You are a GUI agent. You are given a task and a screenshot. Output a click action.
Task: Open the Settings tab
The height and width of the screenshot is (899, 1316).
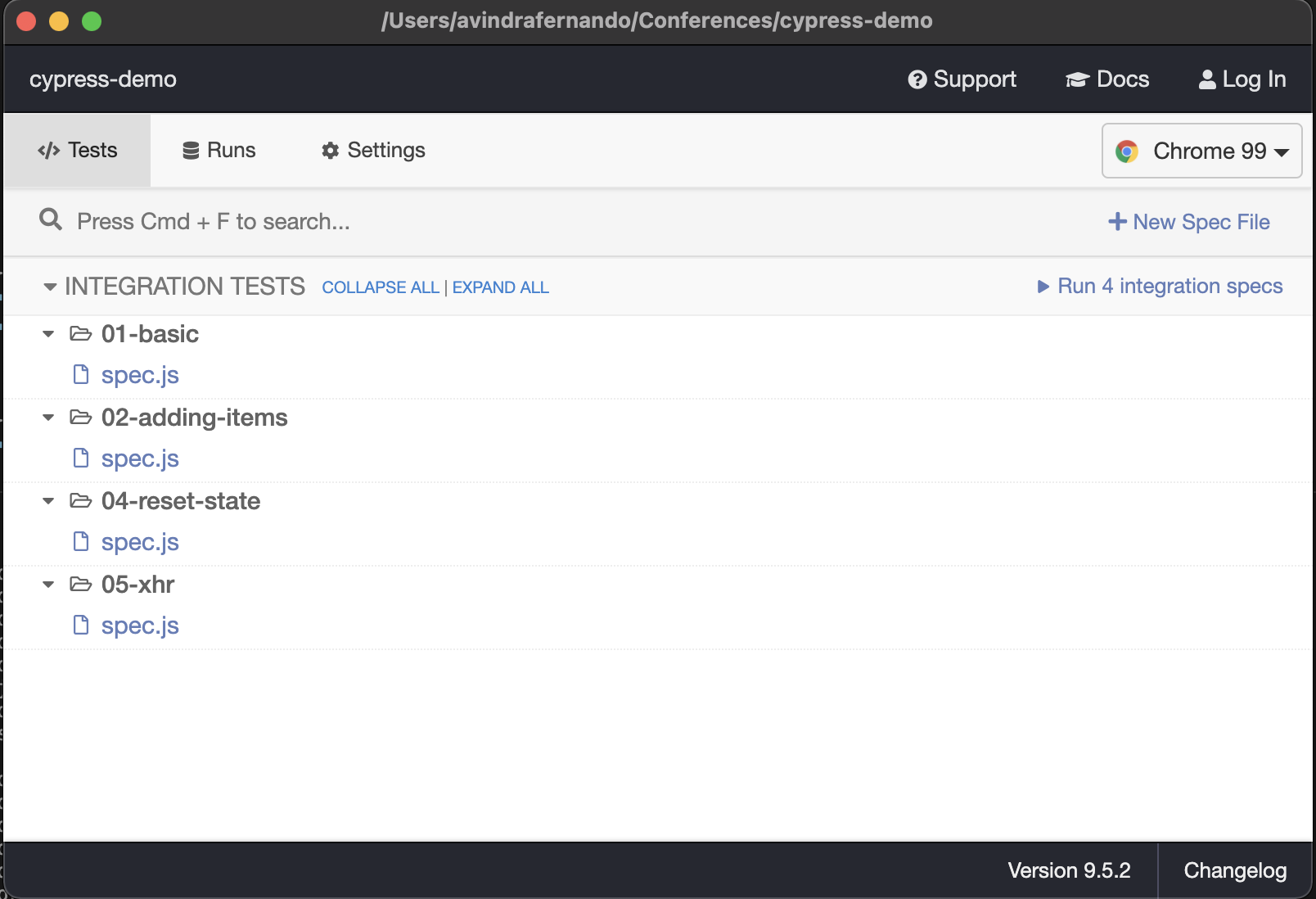click(x=373, y=151)
